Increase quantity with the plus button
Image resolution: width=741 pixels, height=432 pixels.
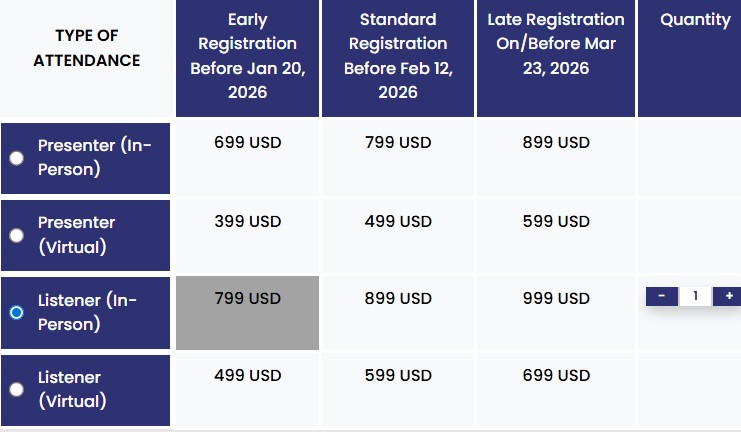pos(728,296)
